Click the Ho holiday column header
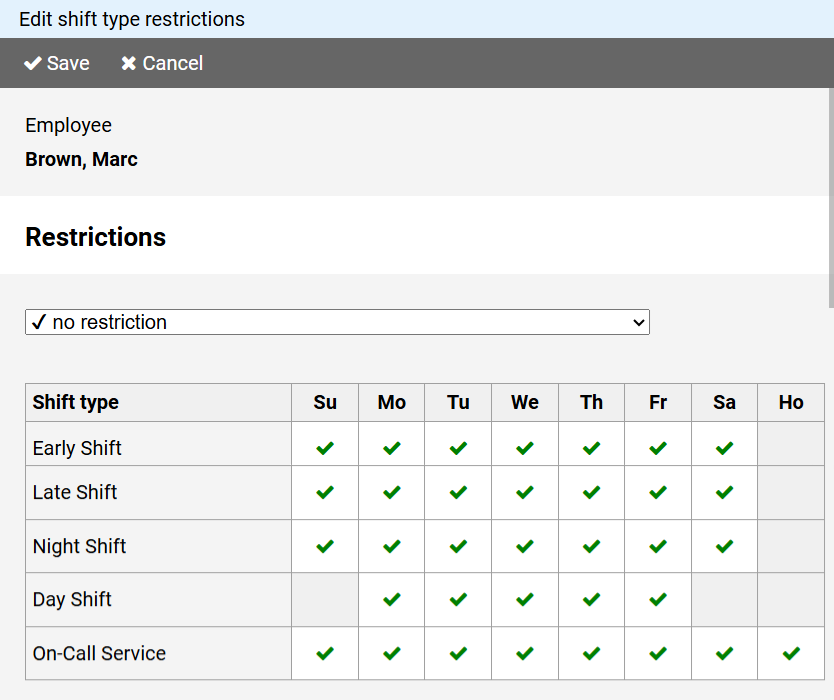 coord(791,403)
